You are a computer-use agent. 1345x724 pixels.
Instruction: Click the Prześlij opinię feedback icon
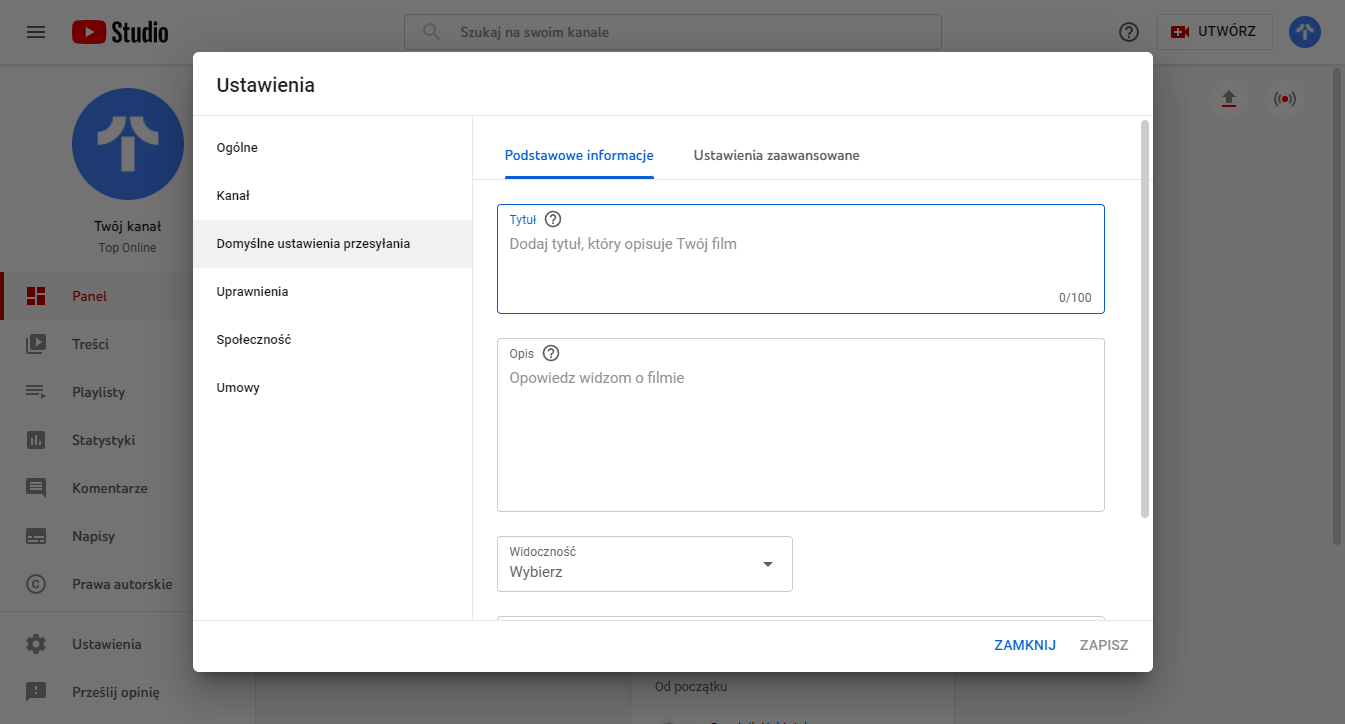(36, 692)
